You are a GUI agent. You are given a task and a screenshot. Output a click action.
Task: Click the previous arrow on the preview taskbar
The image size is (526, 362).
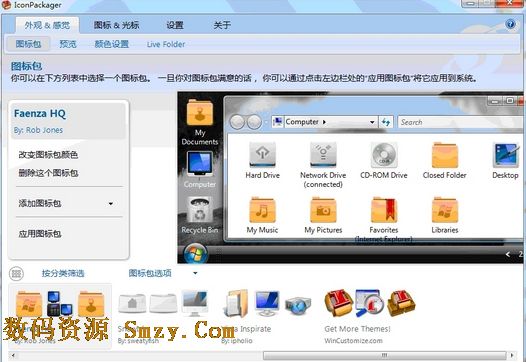508,255
